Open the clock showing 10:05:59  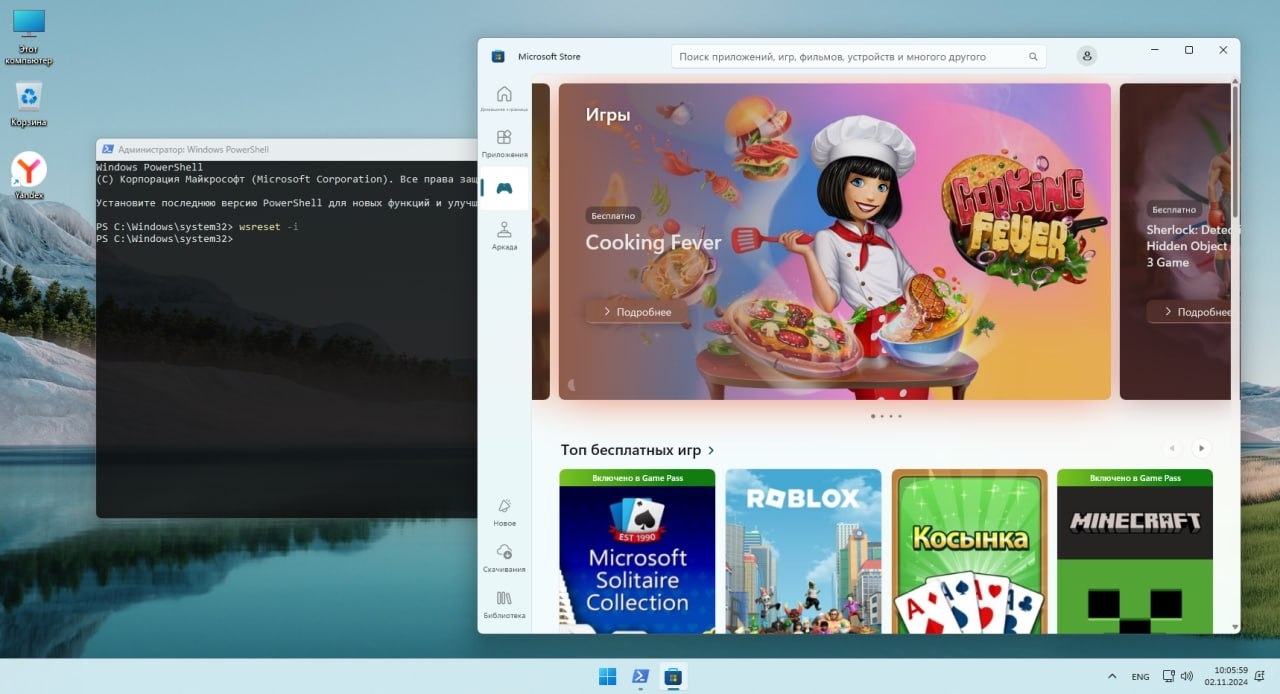1224,676
